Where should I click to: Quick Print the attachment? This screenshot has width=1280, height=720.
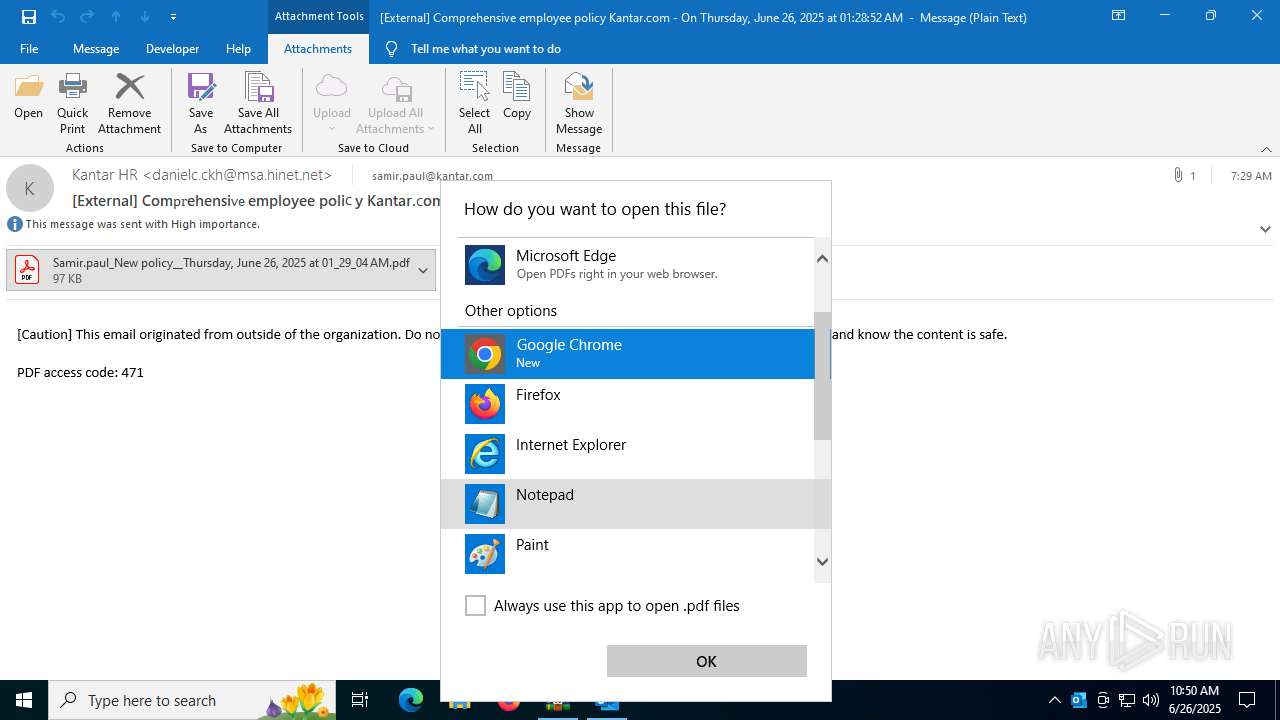pos(72,103)
